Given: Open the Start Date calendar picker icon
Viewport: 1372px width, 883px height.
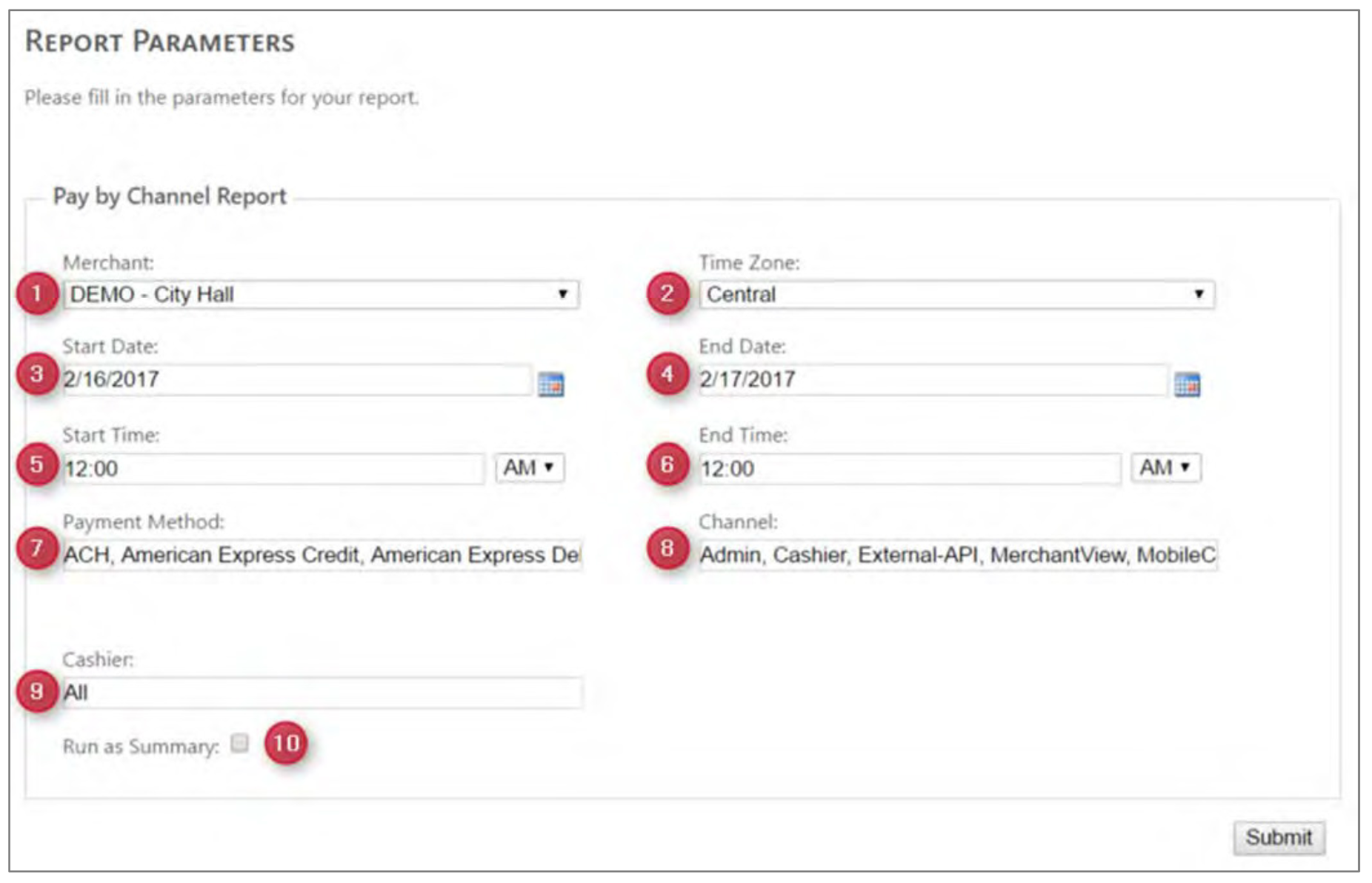Looking at the screenshot, I should (x=550, y=384).
